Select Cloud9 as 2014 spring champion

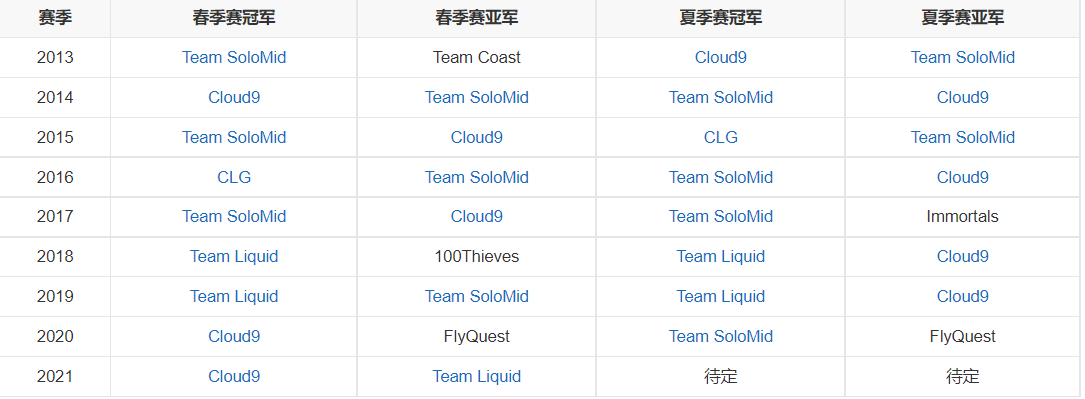(234, 98)
